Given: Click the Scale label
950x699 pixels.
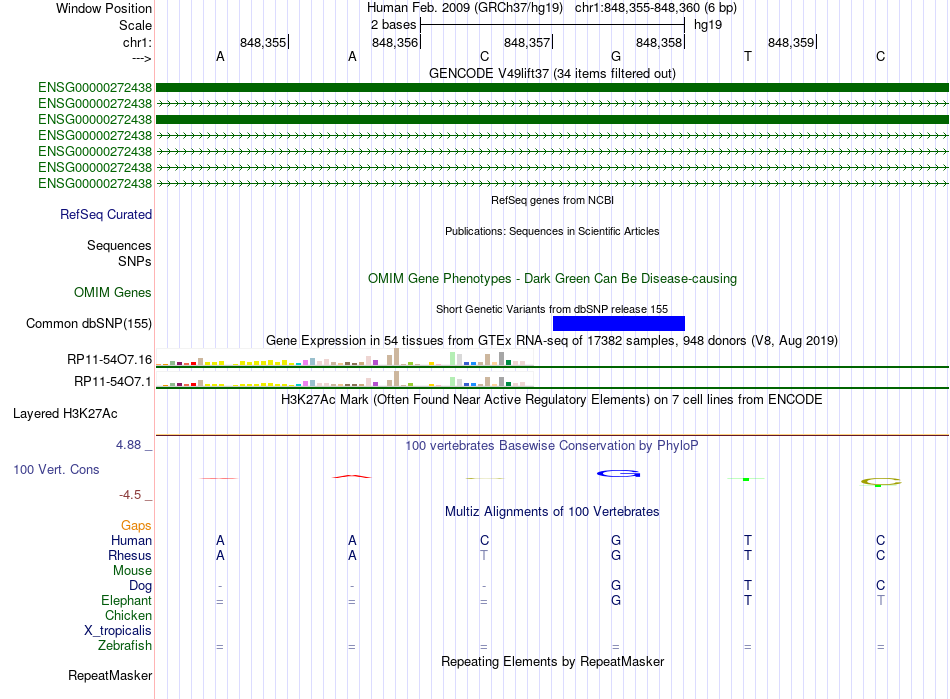Looking at the screenshot, I should coord(135,25).
